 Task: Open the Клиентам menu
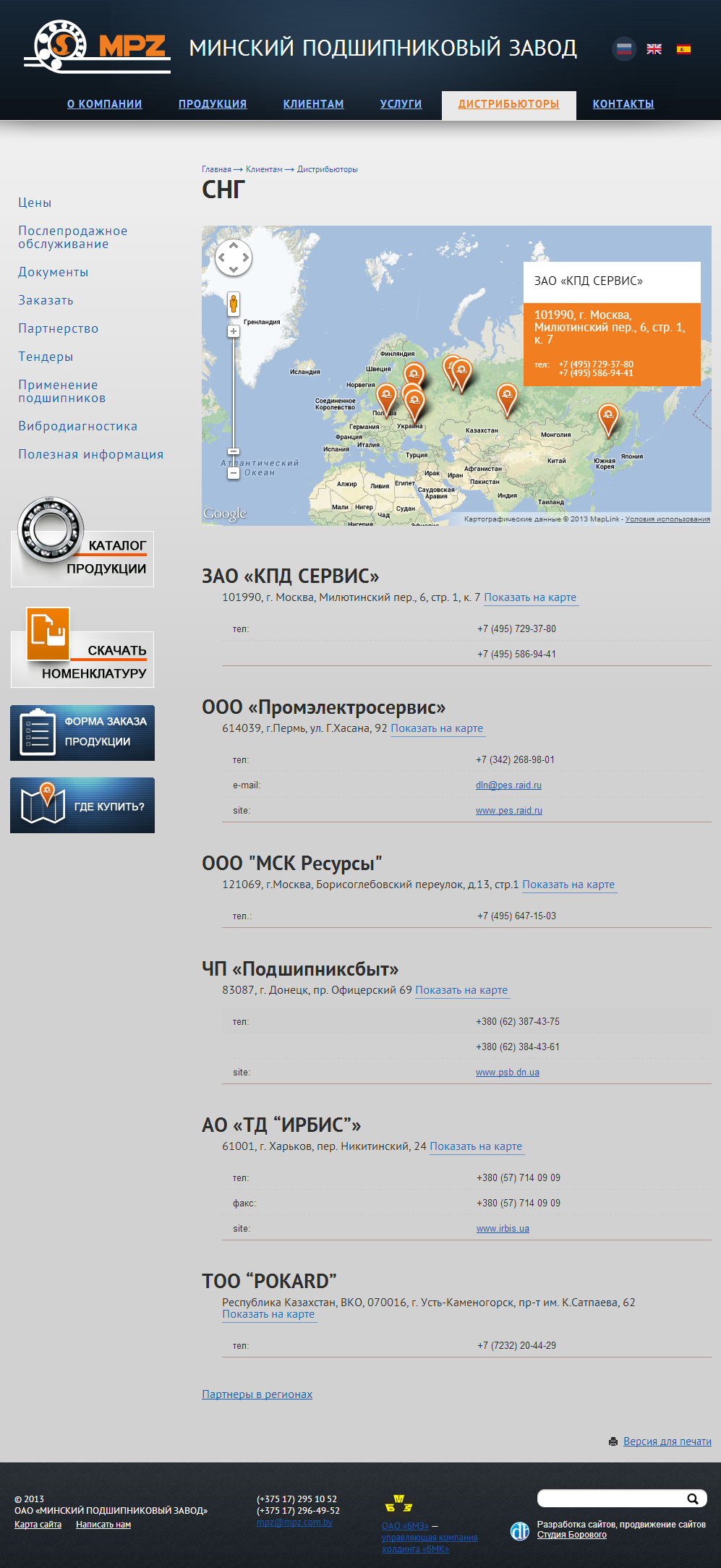click(x=313, y=104)
